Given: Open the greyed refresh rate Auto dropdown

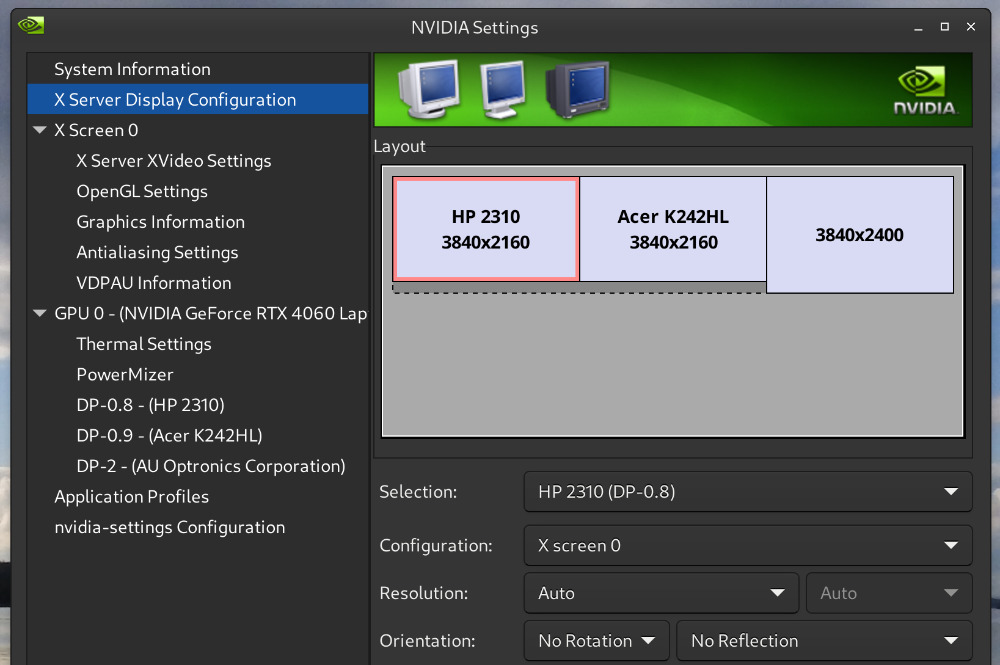Looking at the screenshot, I should (889, 593).
